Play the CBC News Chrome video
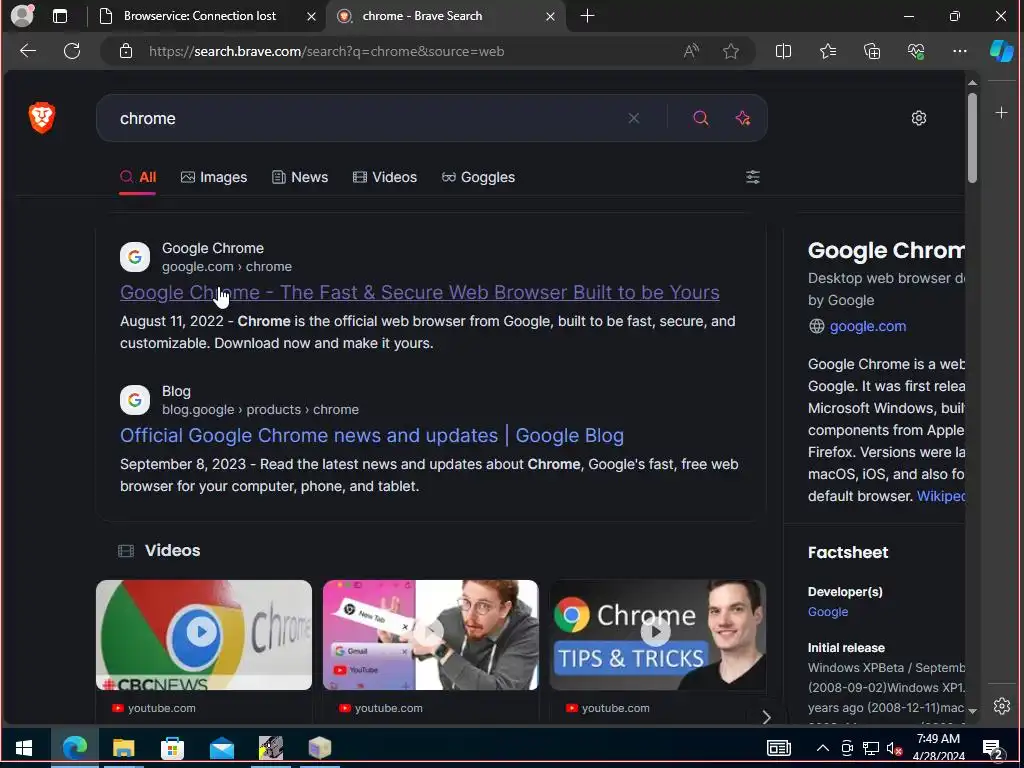 click(204, 634)
